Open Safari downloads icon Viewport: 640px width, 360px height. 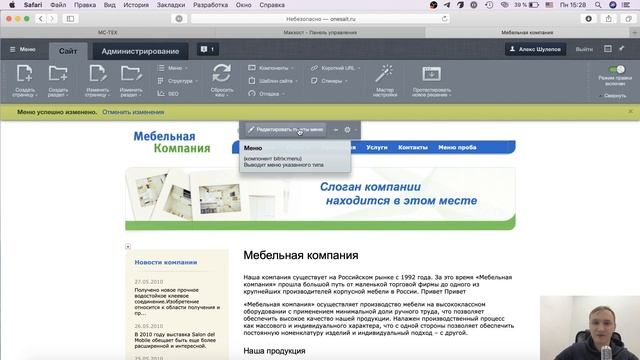point(589,18)
